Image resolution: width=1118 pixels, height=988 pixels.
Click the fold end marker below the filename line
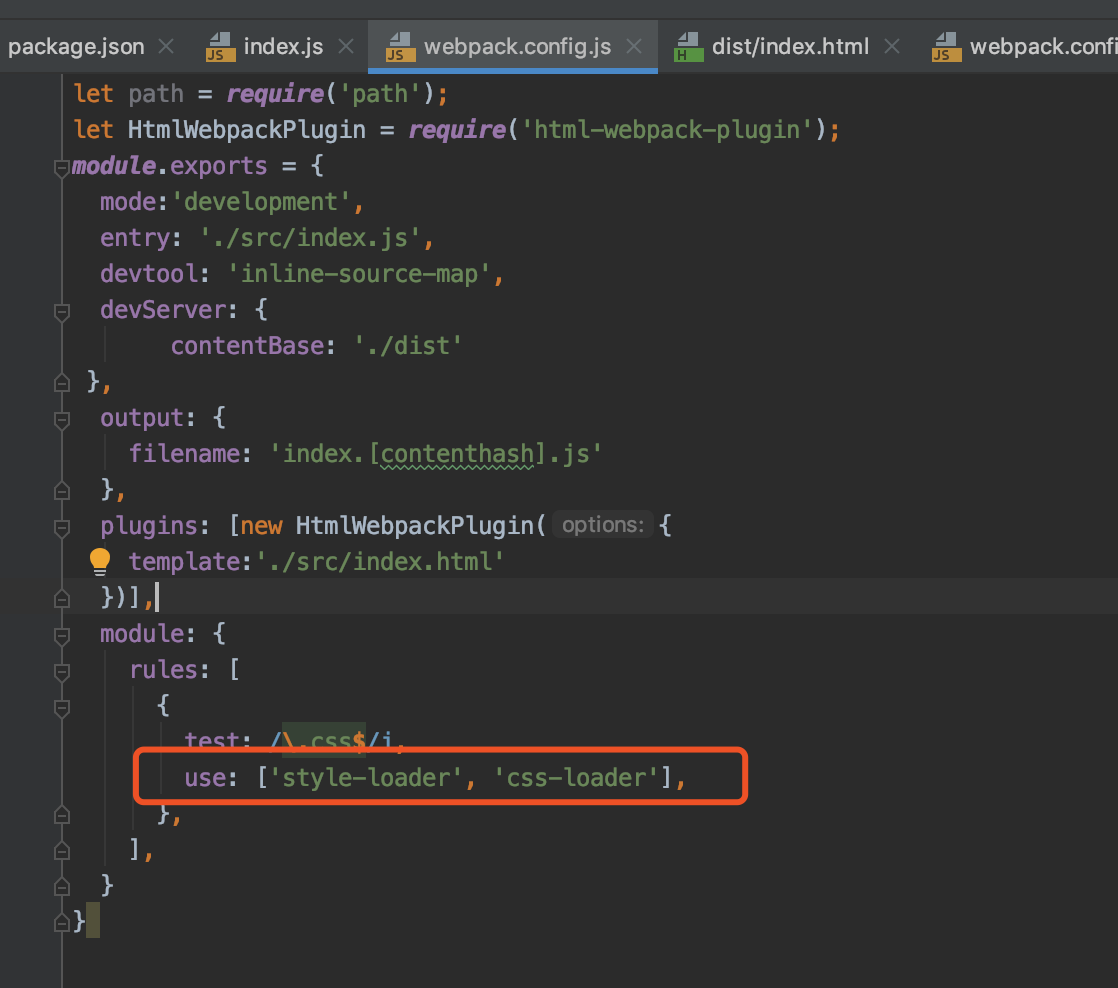62,490
